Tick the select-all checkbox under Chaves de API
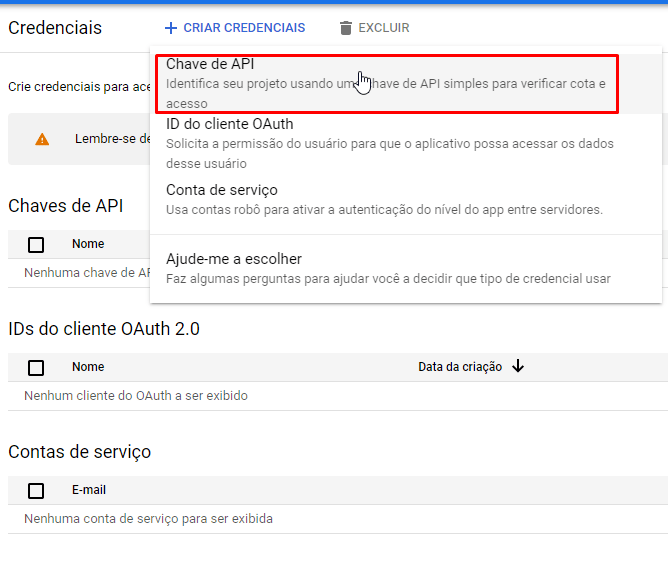668x561 pixels. (36, 244)
